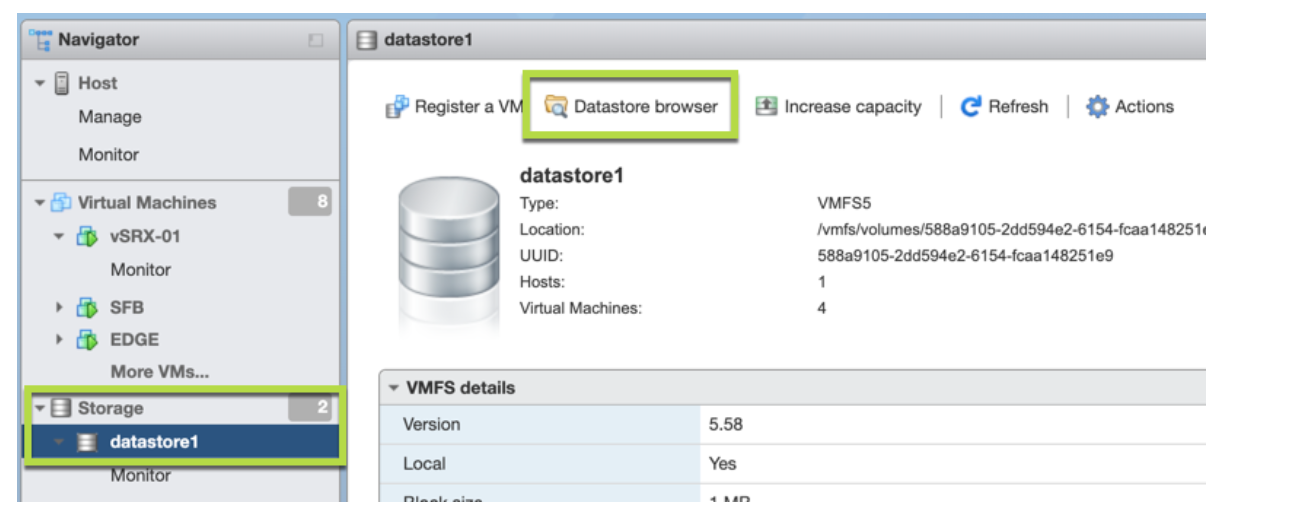Expand the EDGE tree node
The image size is (1297, 511).
coord(60,340)
